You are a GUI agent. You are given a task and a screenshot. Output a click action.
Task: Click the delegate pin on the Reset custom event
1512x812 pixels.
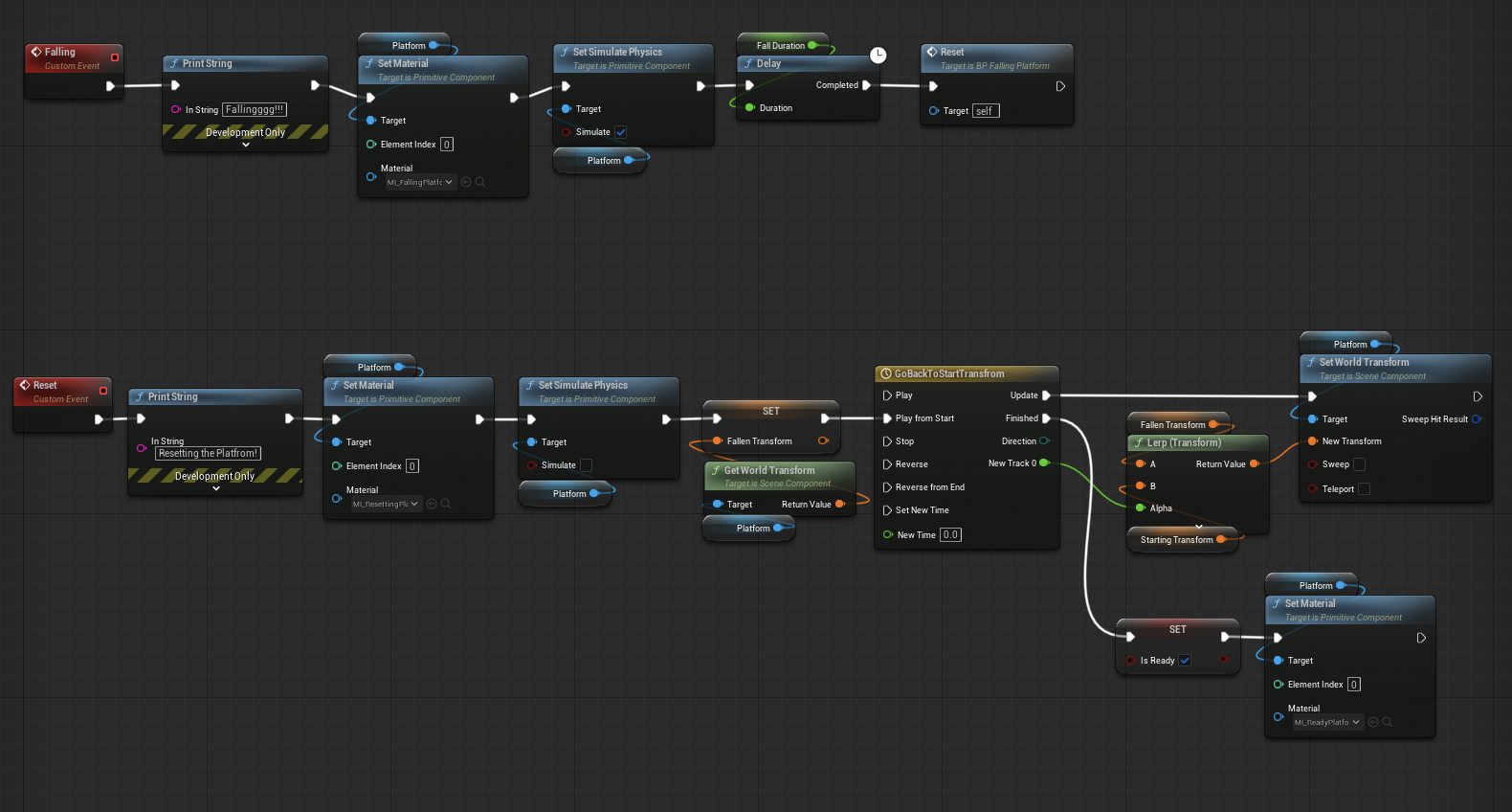[103, 391]
